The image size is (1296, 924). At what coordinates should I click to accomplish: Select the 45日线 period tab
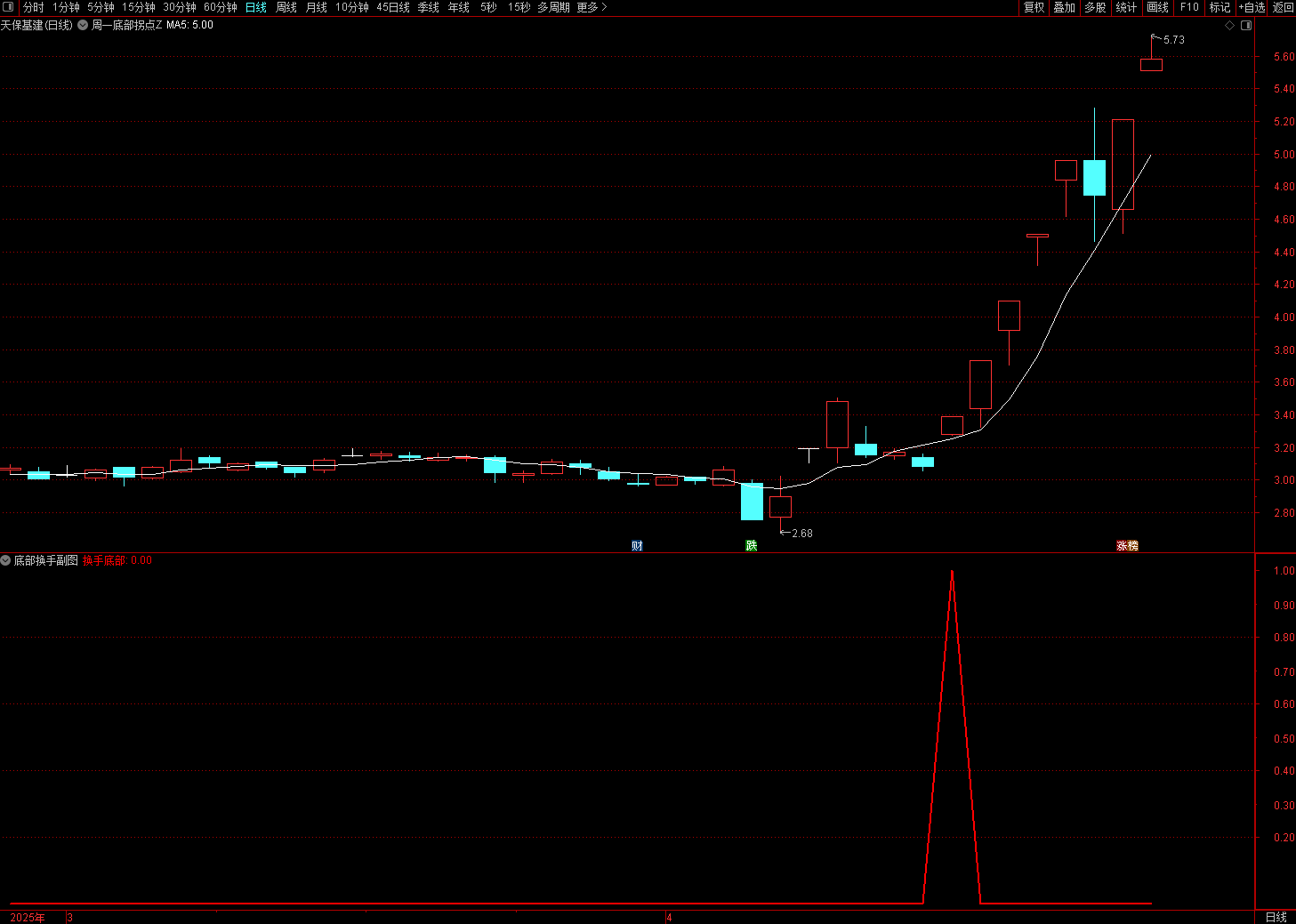393,7
